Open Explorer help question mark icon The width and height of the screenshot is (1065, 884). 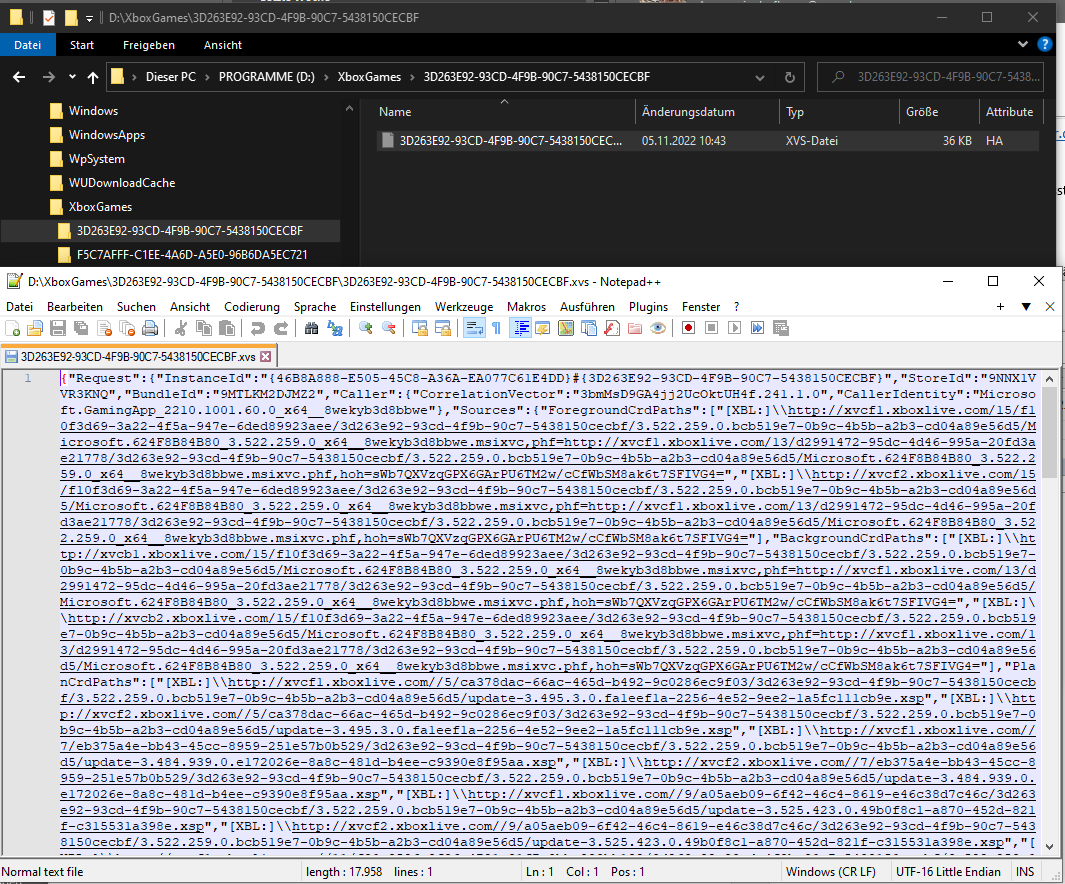pos(1045,44)
